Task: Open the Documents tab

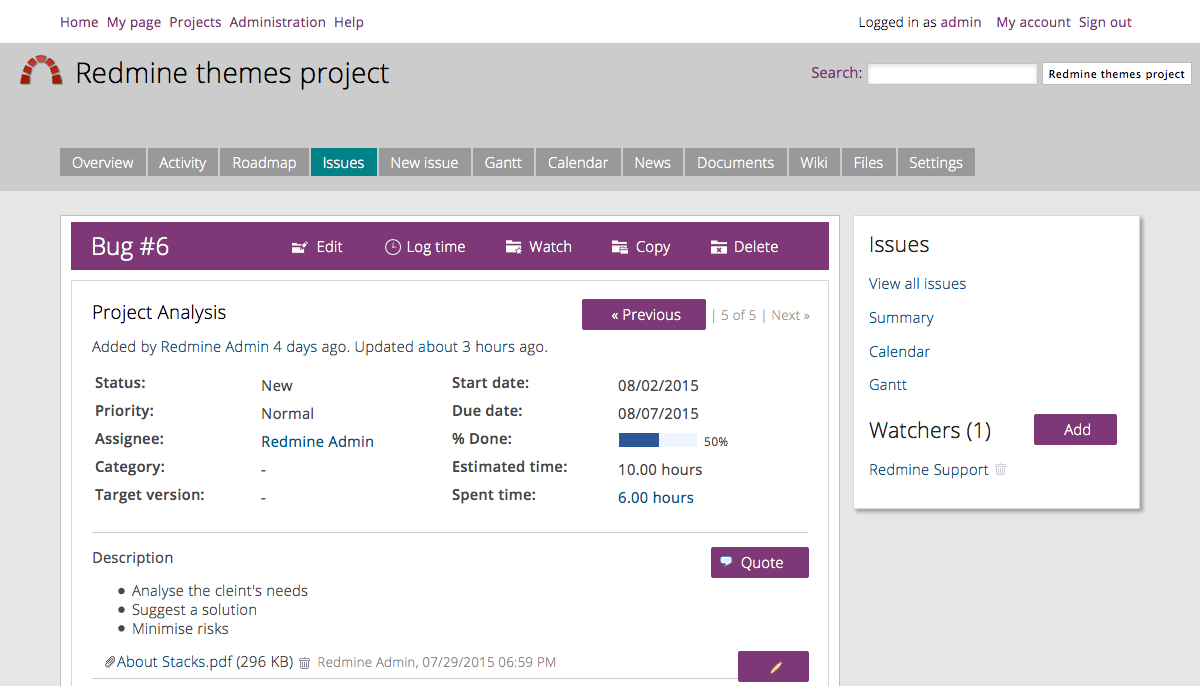Action: pyautogui.click(x=735, y=162)
